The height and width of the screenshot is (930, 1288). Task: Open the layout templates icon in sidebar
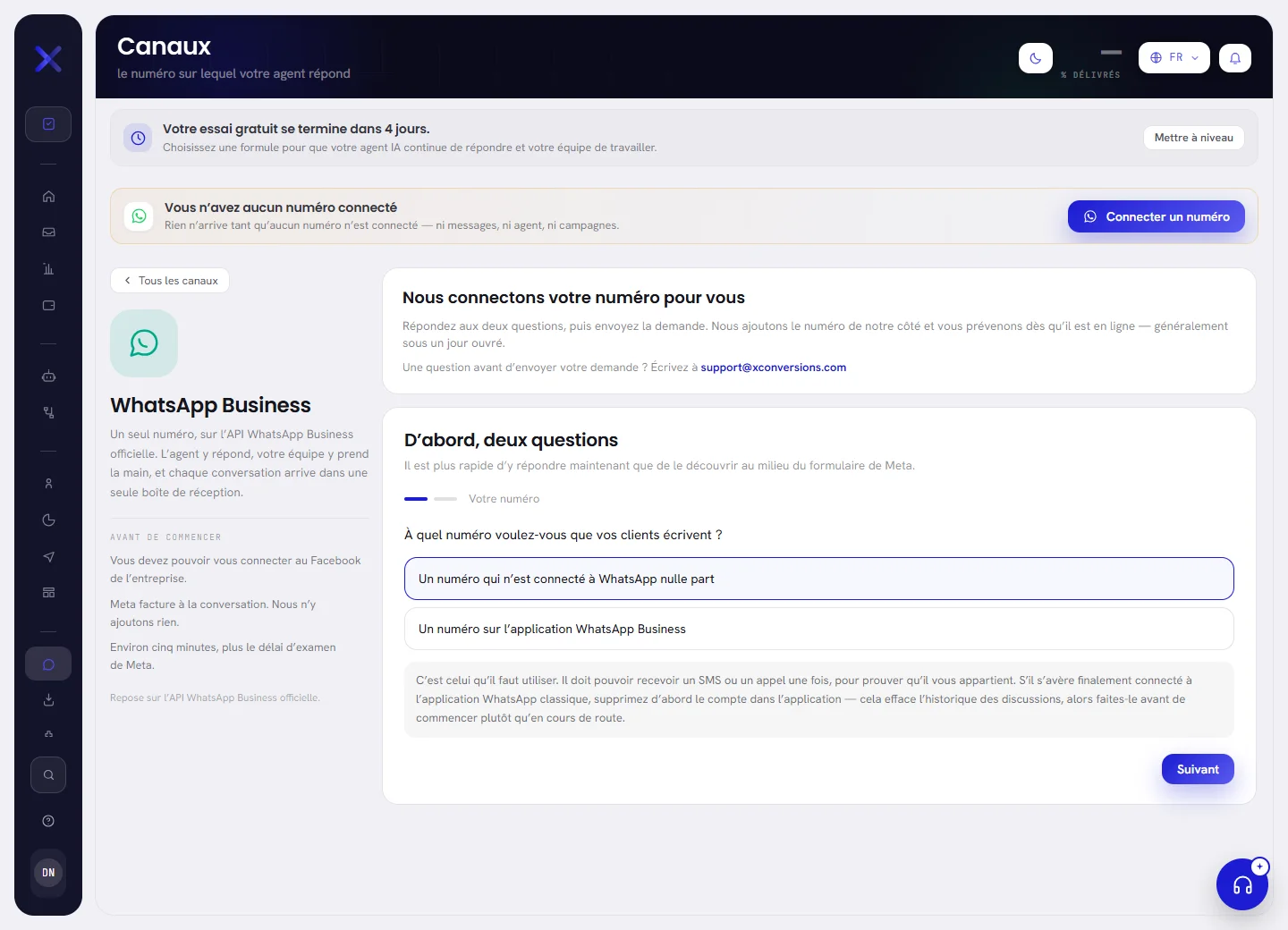[x=48, y=593]
